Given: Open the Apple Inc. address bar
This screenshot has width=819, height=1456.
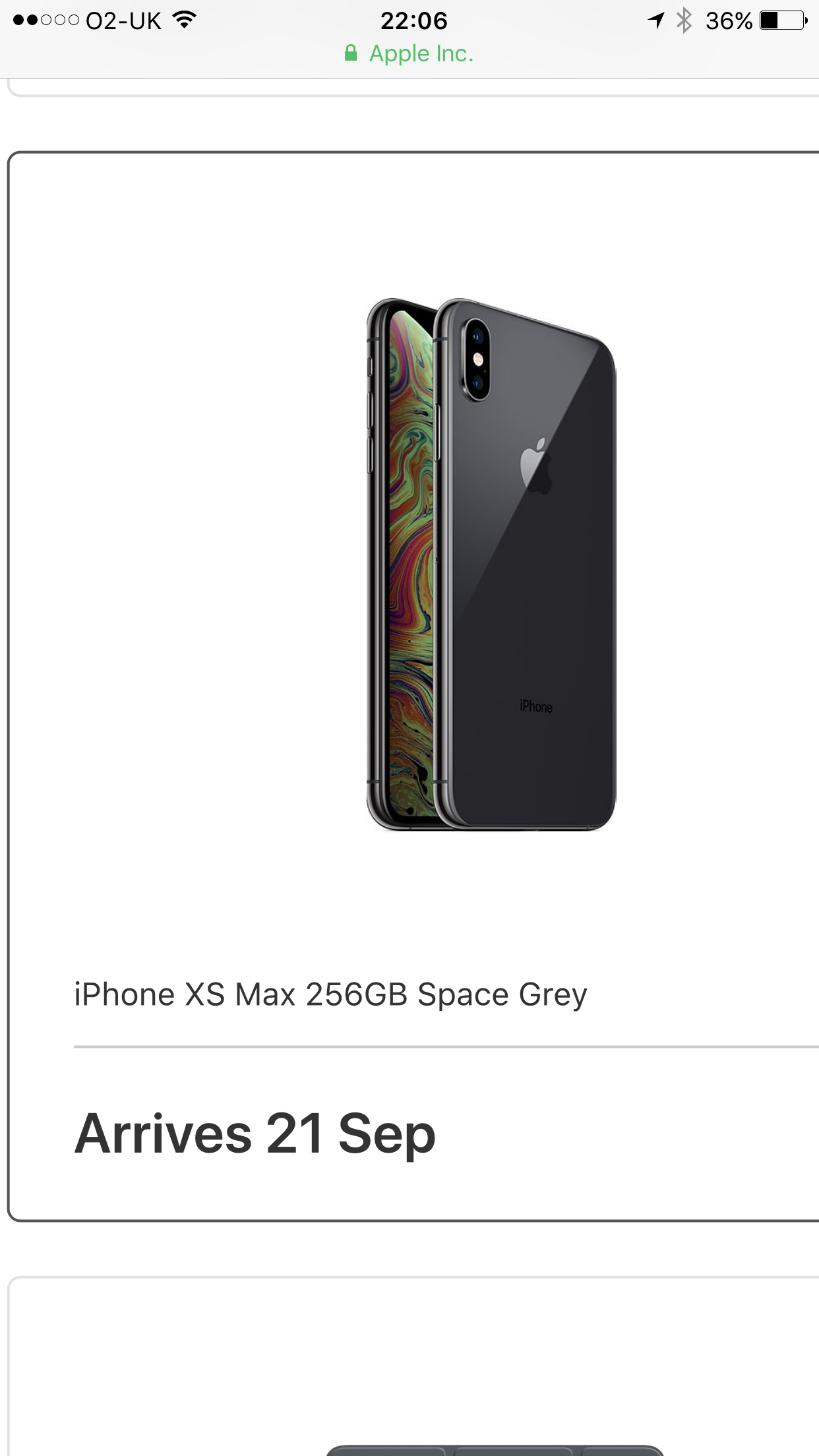Looking at the screenshot, I should [409, 53].
